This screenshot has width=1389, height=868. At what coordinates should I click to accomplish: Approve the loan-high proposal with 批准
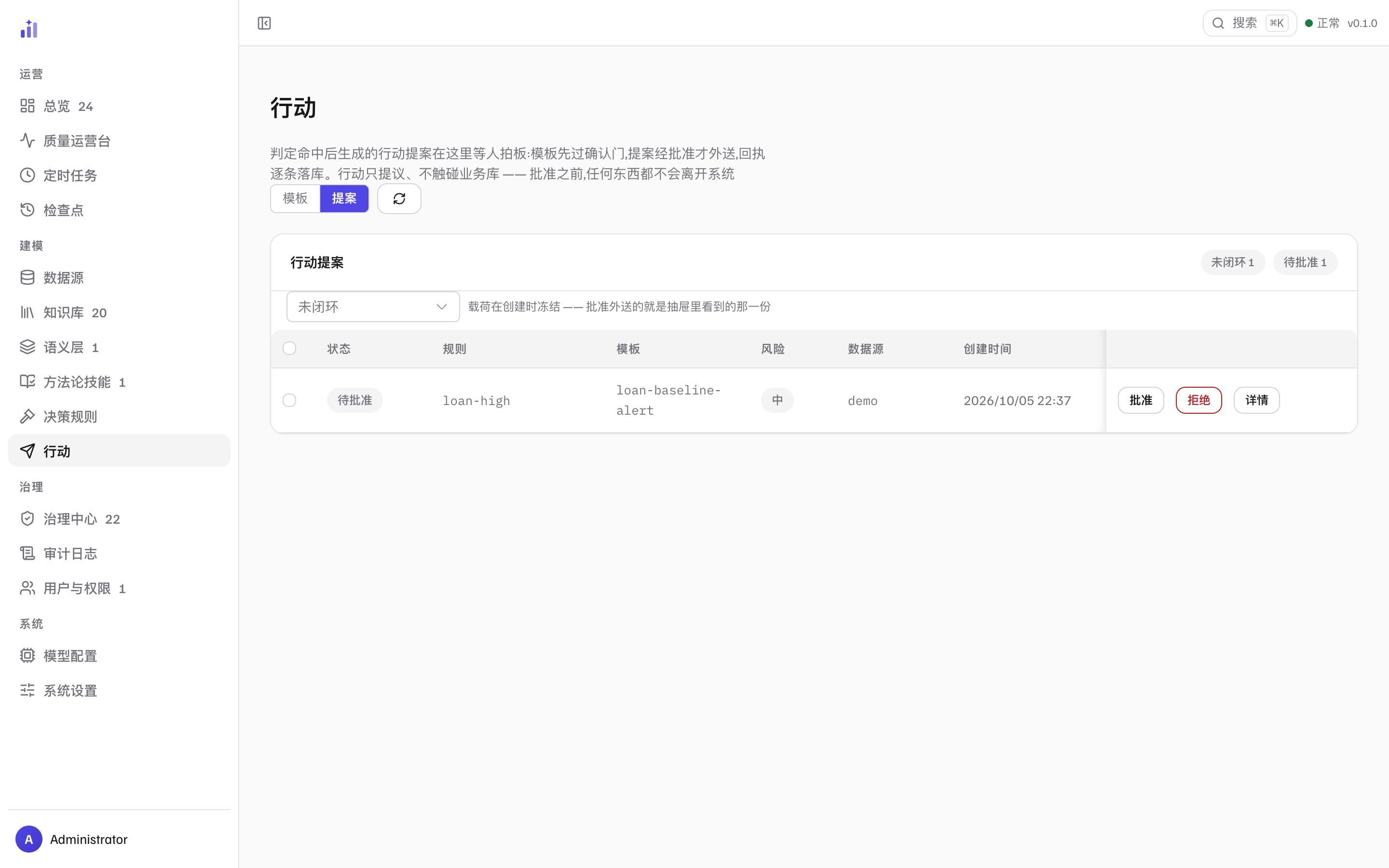tap(1141, 400)
